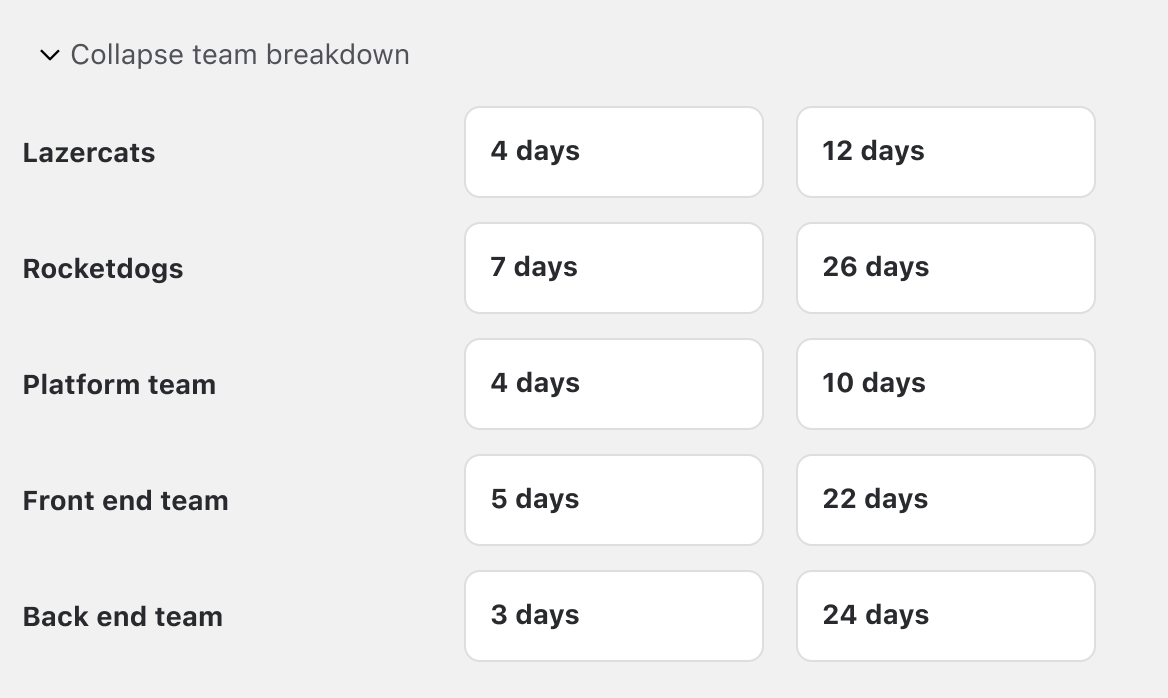Screen dimensions: 1168x698
Task: Click the 4 days field for Platform team
Action: [613, 383]
